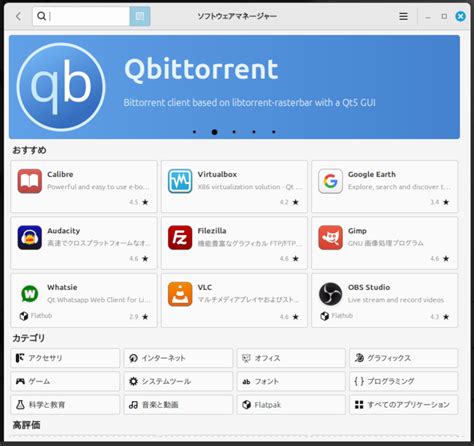Click the フォント category ab icon
This screenshot has height=446, width=474.
point(246,382)
